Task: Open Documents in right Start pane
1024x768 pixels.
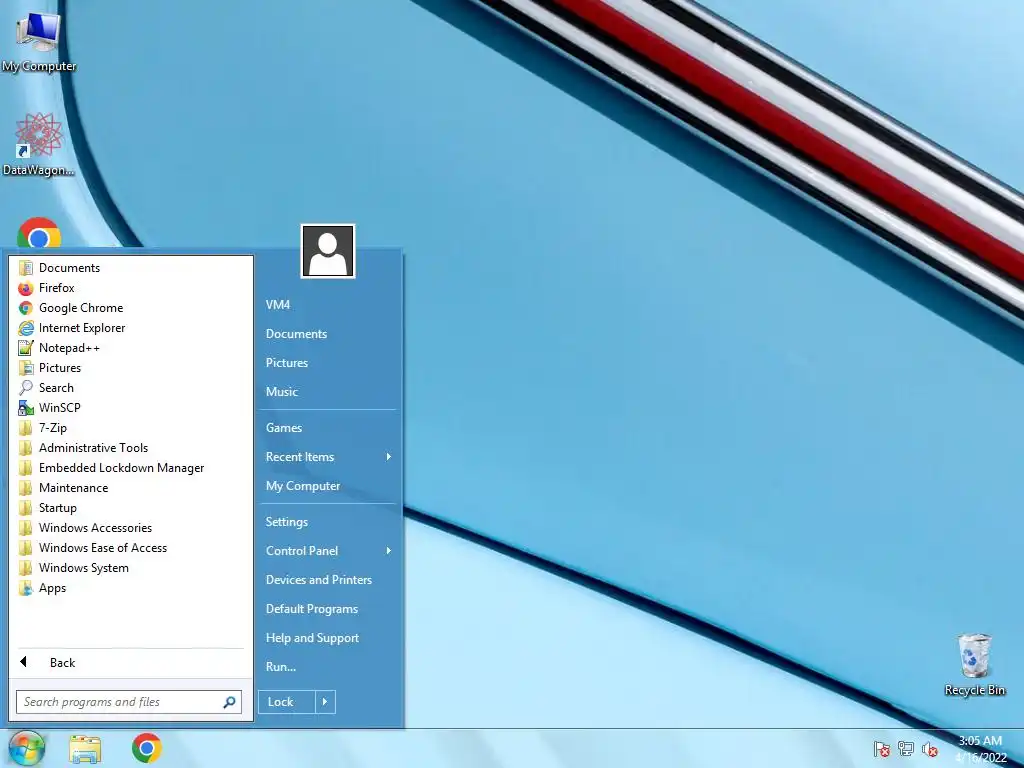Action: click(296, 334)
